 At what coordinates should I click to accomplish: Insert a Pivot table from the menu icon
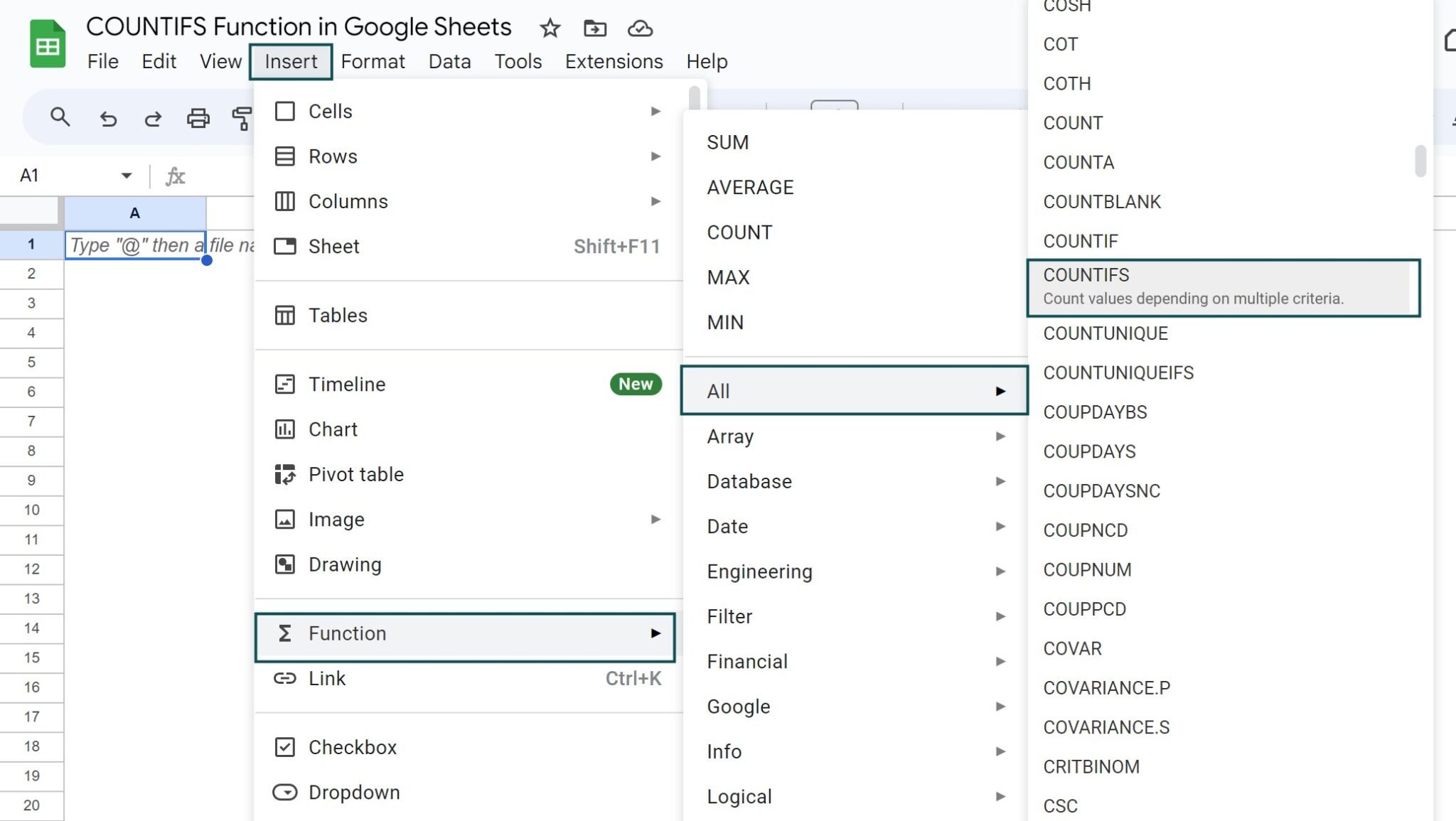(284, 474)
